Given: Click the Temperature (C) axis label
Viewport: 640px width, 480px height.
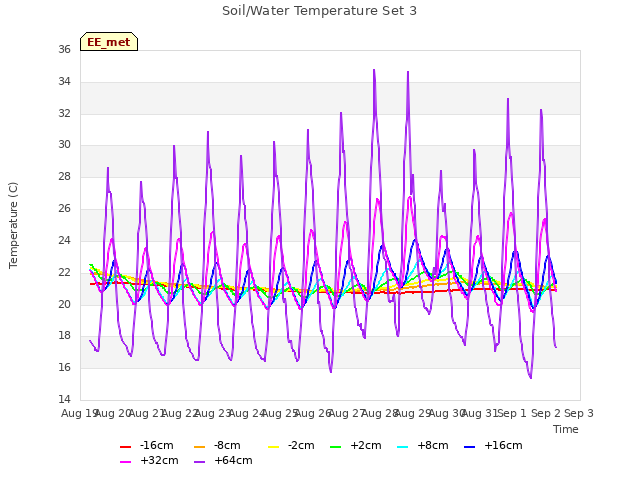Looking at the screenshot, I should (x=13, y=225).
